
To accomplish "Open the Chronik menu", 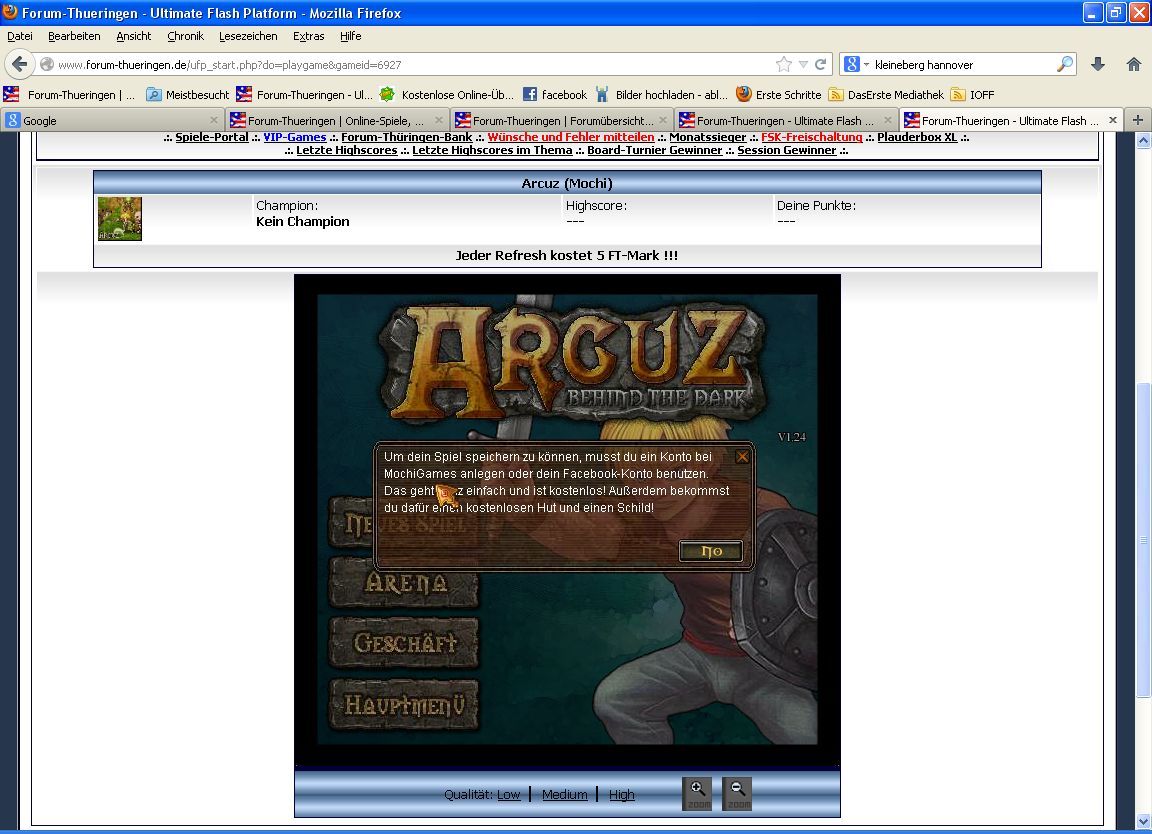I will point(185,36).
